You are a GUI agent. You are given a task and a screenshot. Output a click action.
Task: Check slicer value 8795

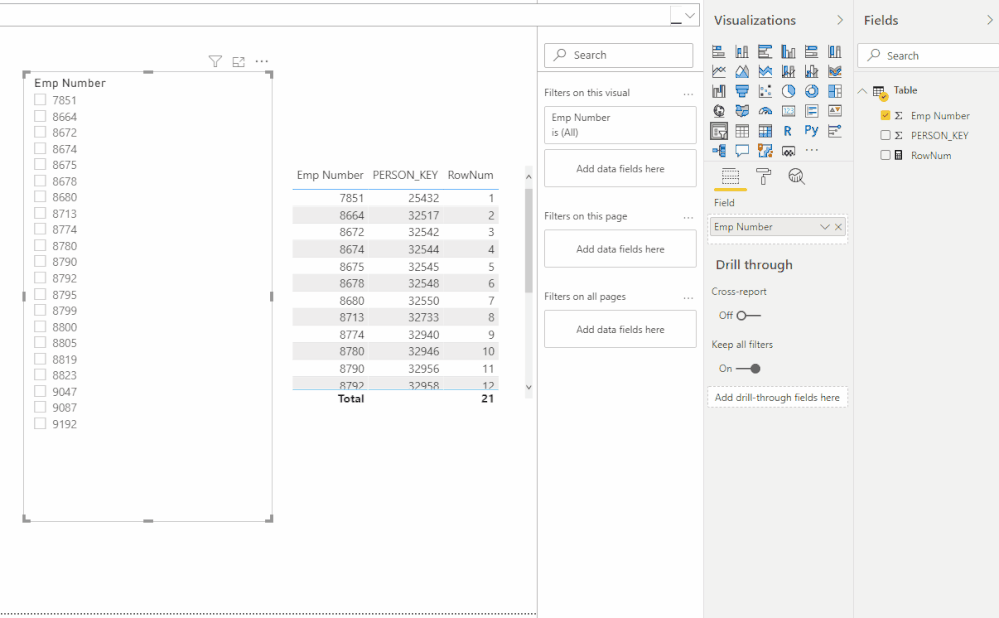40,294
